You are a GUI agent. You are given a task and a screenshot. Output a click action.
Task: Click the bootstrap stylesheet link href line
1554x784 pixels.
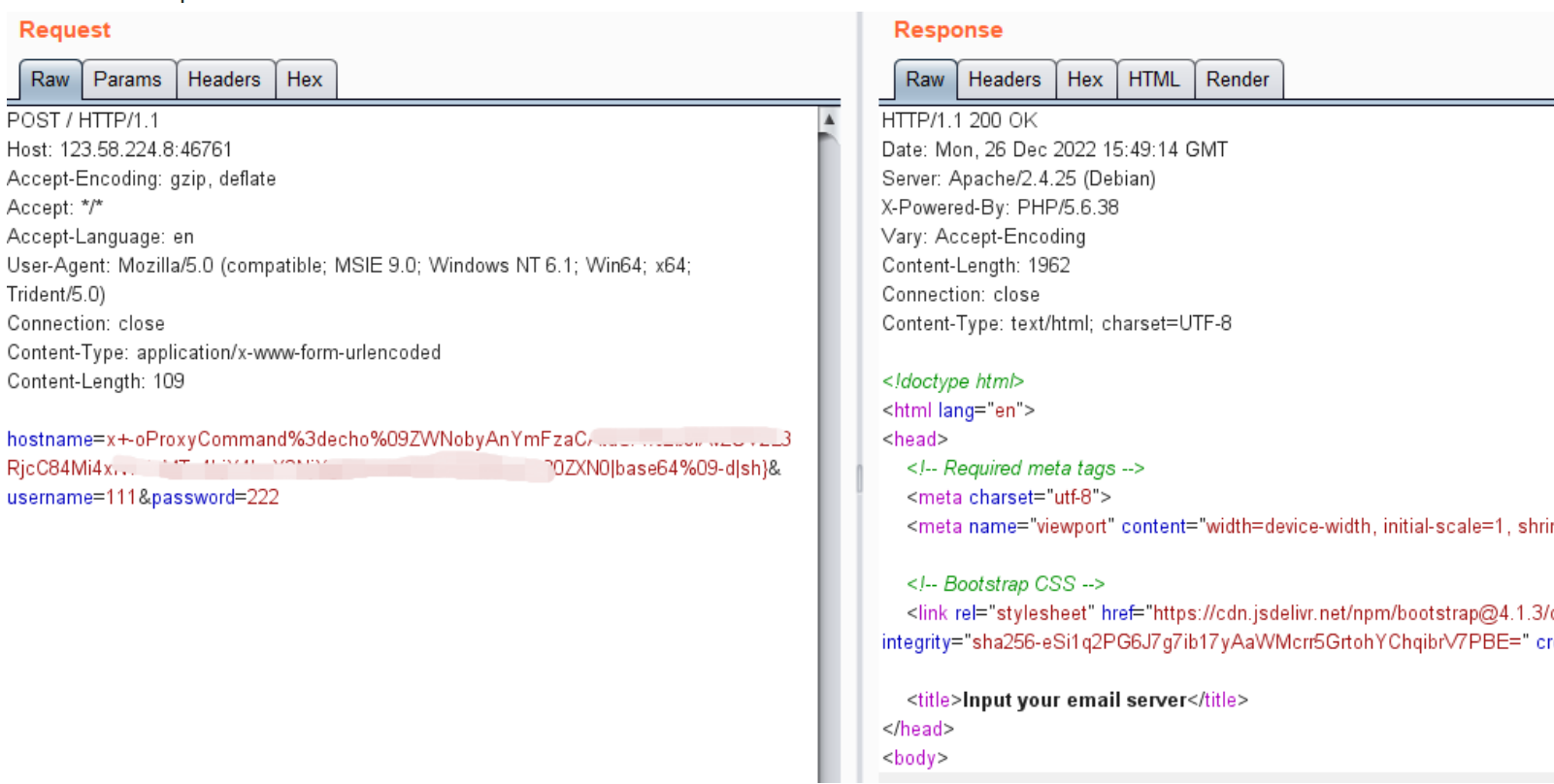[x=1230, y=613]
